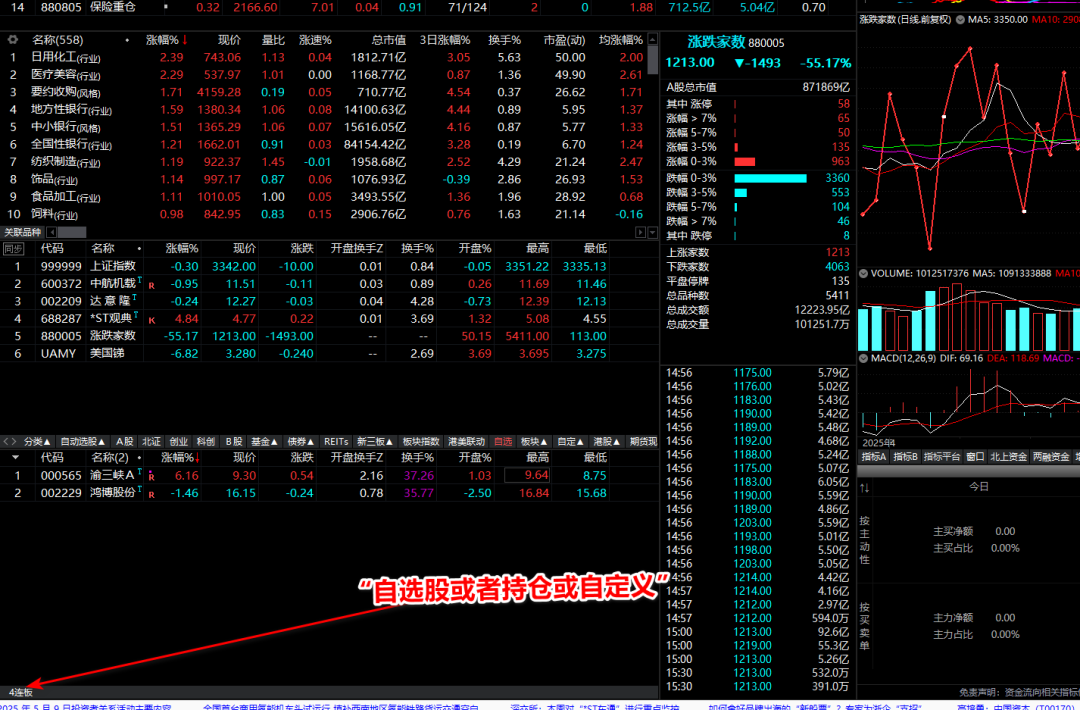This screenshot has width=1080, height=710.
Task: Click the 窗口 button under chart
Action: 975,457
